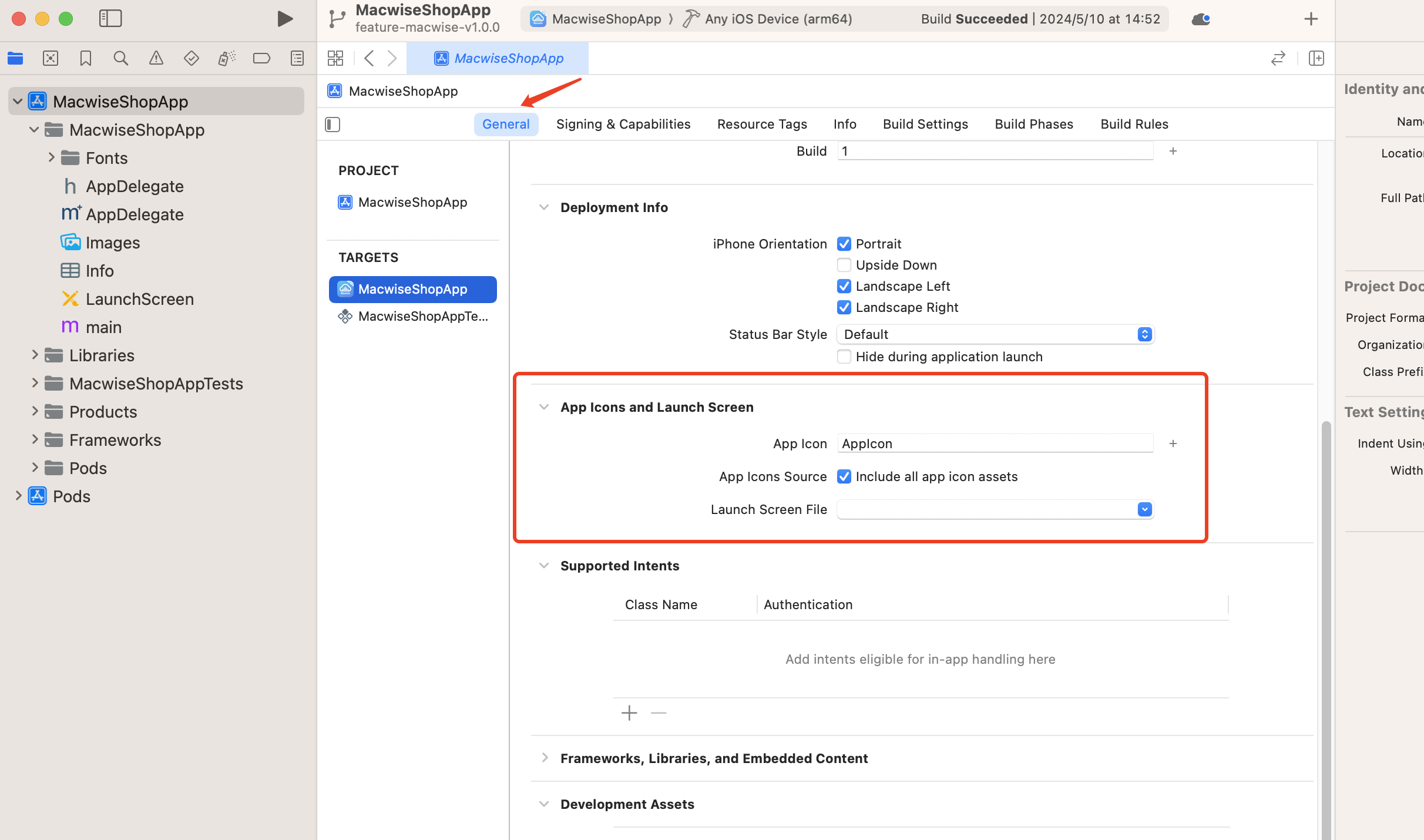This screenshot has height=840, width=1424.
Task: Toggle Landscape Right orientation
Action: pyautogui.click(x=844, y=307)
